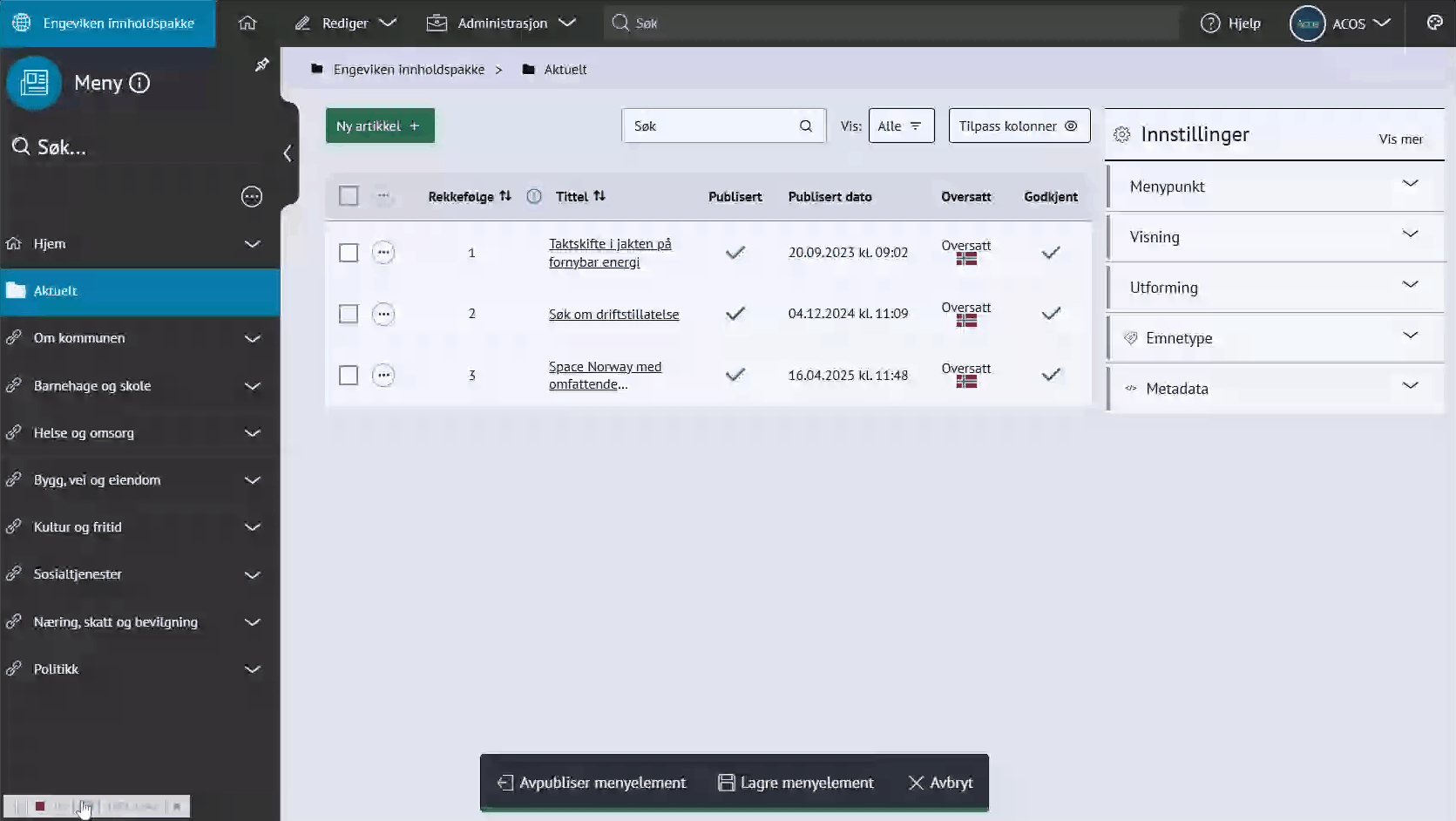1456x821 pixels.
Task: Open row actions for Søk om driftstillatelse
Action: [x=383, y=314]
